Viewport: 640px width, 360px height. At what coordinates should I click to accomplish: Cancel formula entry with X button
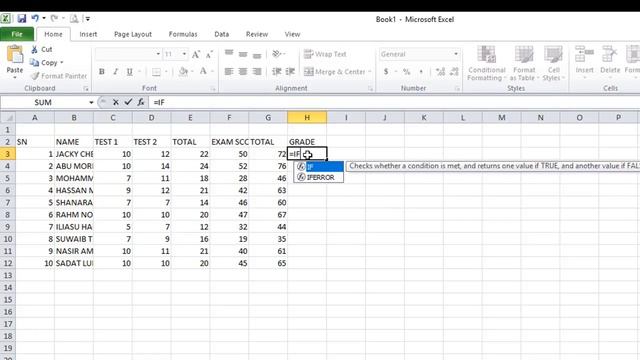point(116,102)
